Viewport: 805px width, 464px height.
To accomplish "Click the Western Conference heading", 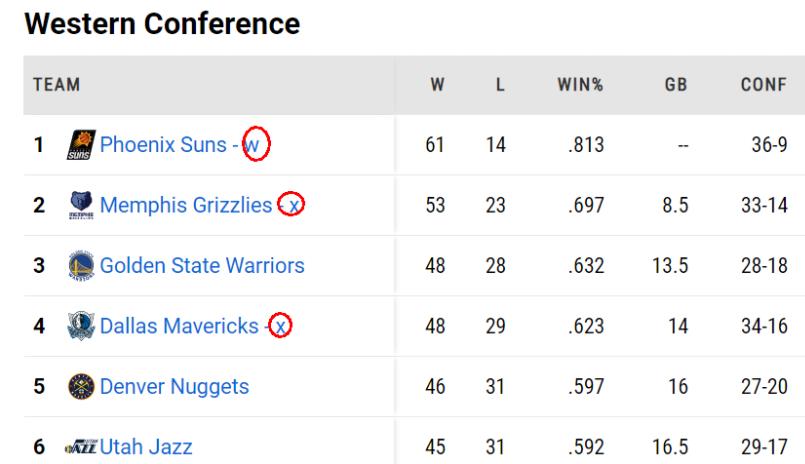I will tap(162, 24).
